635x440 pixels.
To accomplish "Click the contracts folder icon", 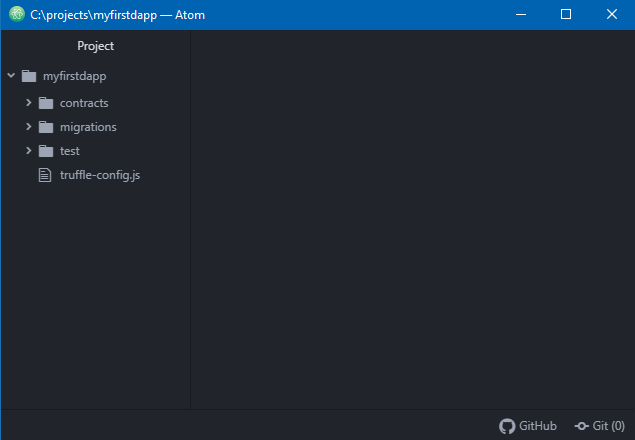I will click(x=46, y=103).
